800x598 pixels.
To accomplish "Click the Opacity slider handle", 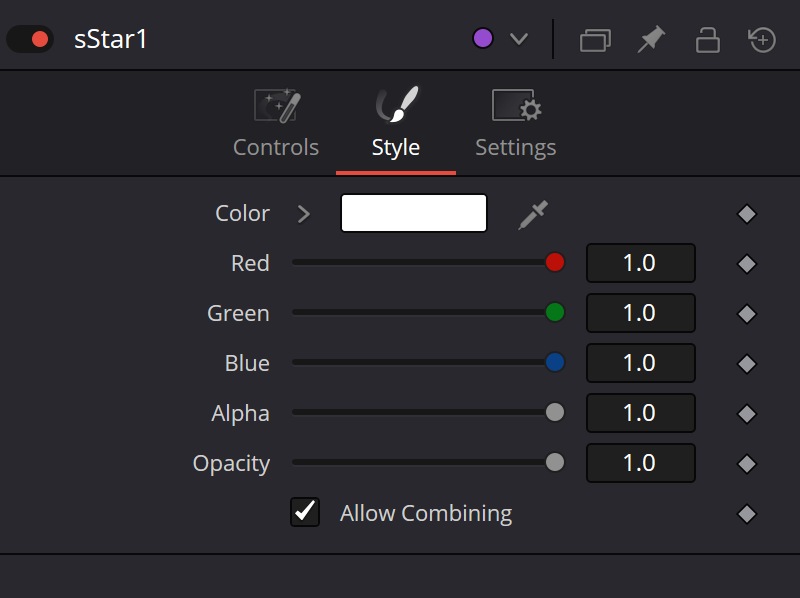I will pyautogui.click(x=555, y=462).
